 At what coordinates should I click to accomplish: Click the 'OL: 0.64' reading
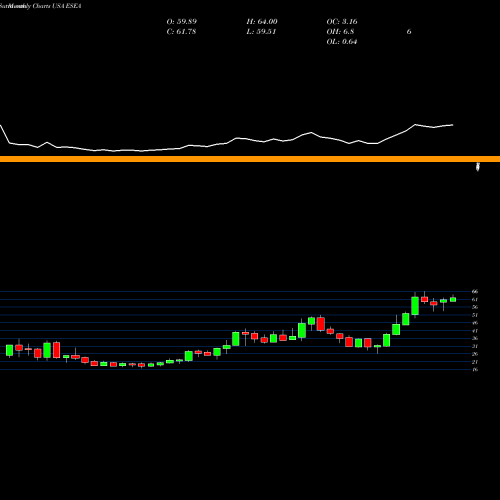tap(342, 42)
